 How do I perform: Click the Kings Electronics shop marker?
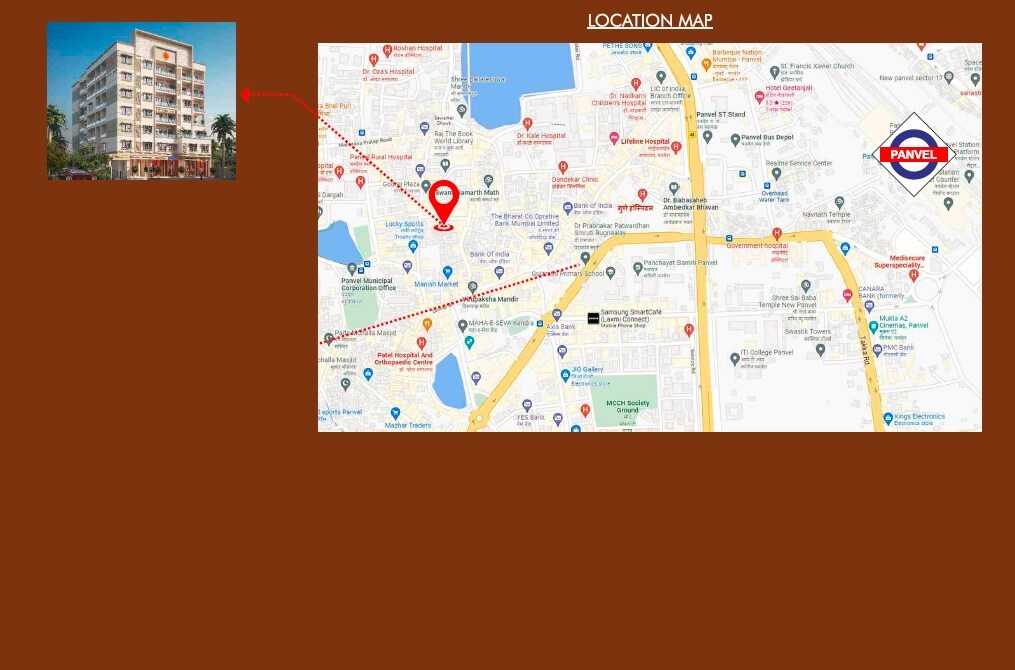pos(886,418)
